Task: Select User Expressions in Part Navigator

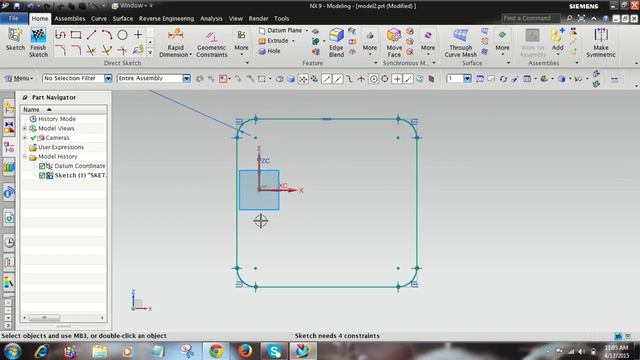Action: coord(61,147)
